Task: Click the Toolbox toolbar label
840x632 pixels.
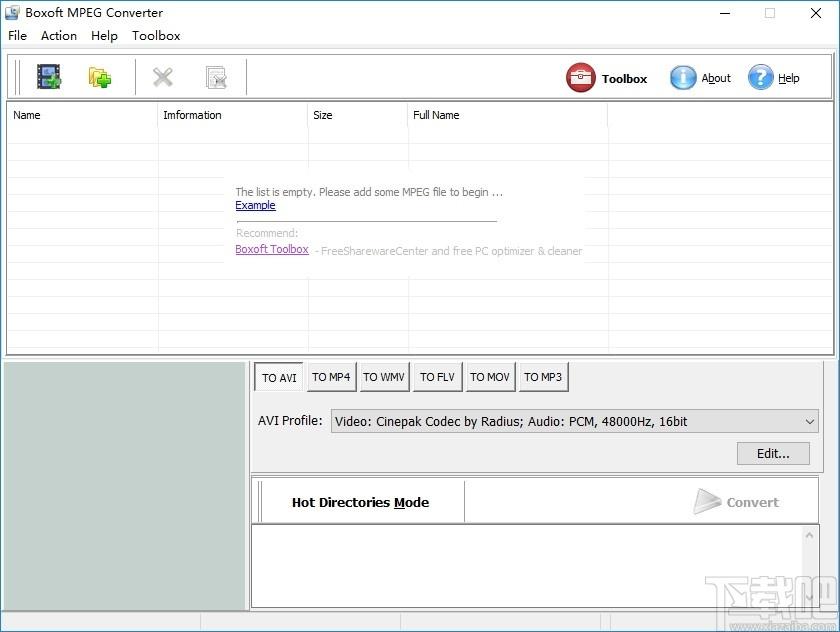Action: (624, 79)
